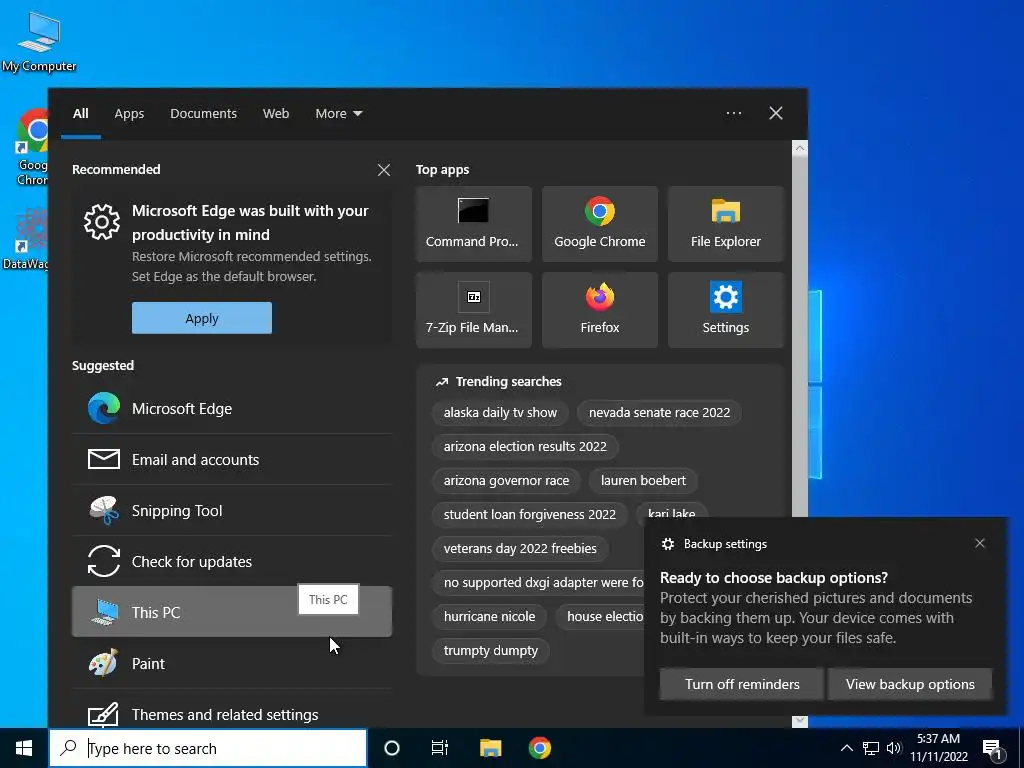Search trending 'alaska daily tv show'
1024x768 pixels.
pos(500,412)
